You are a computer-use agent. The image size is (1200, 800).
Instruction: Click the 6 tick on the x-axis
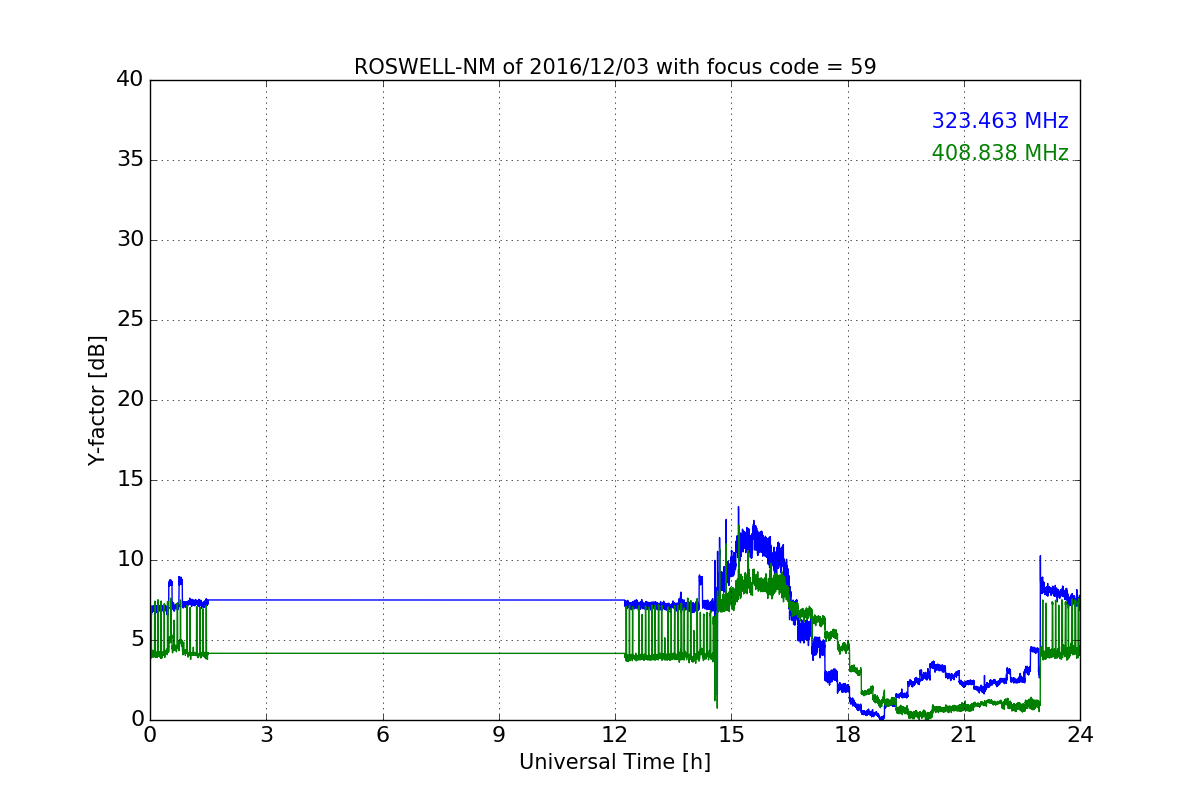(x=382, y=735)
